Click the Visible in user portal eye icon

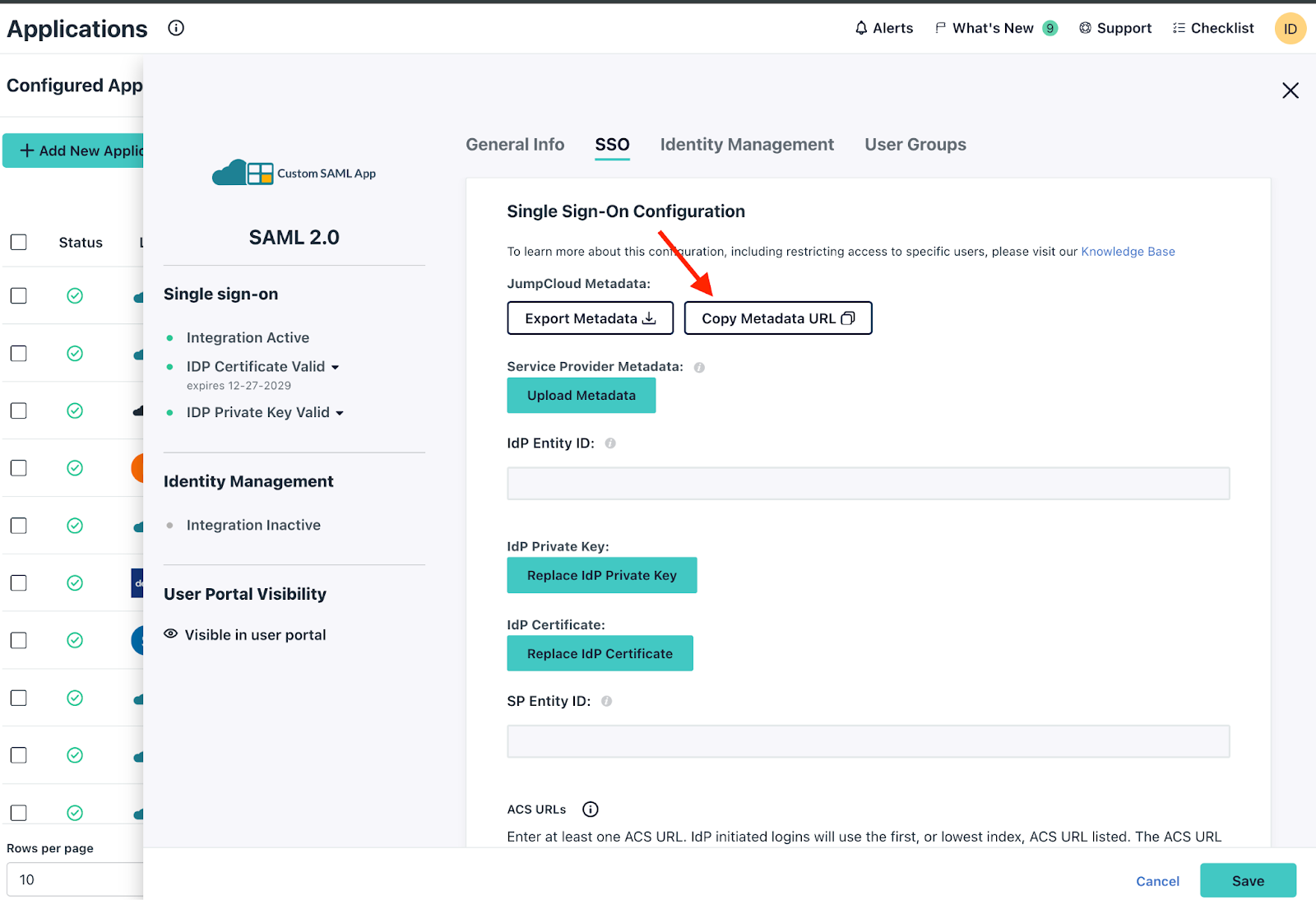pyautogui.click(x=170, y=634)
